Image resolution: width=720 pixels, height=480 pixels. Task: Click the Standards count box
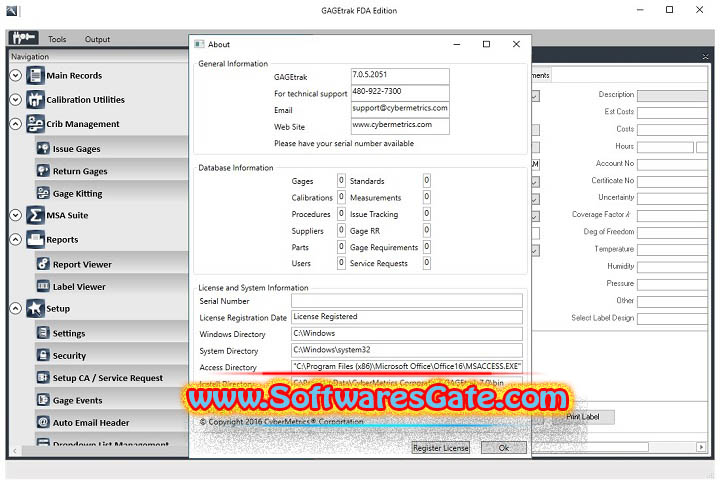point(427,181)
